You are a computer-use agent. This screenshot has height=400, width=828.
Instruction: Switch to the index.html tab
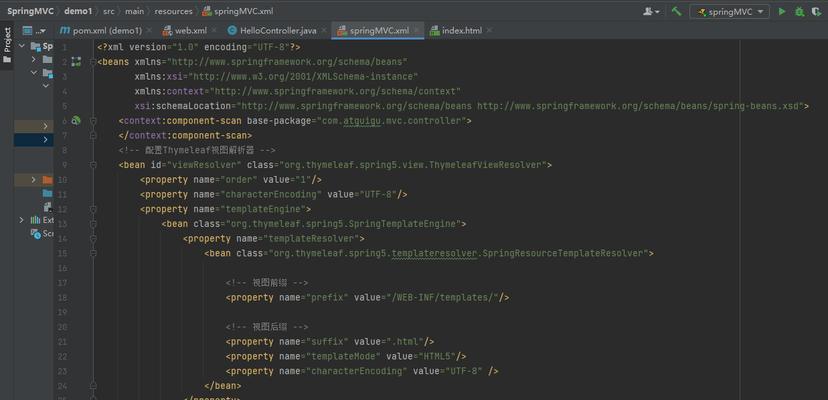[462, 31]
